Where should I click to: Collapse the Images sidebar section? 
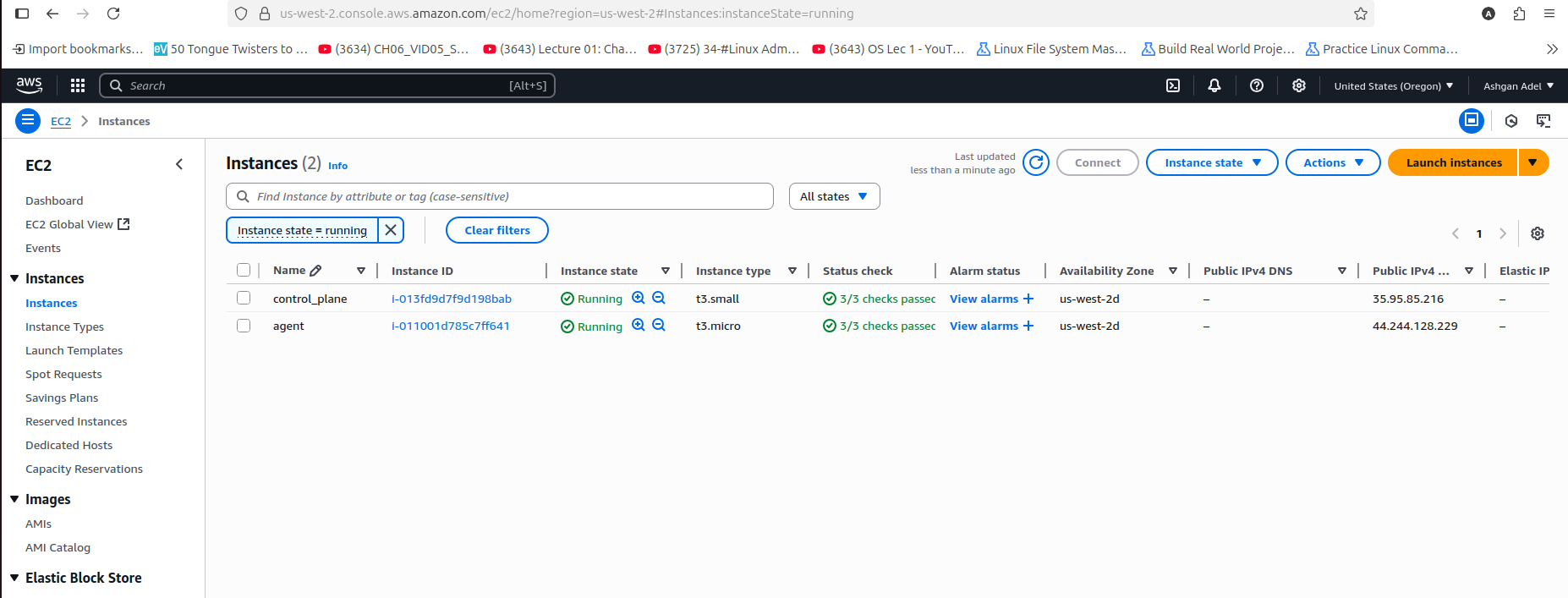click(14, 499)
